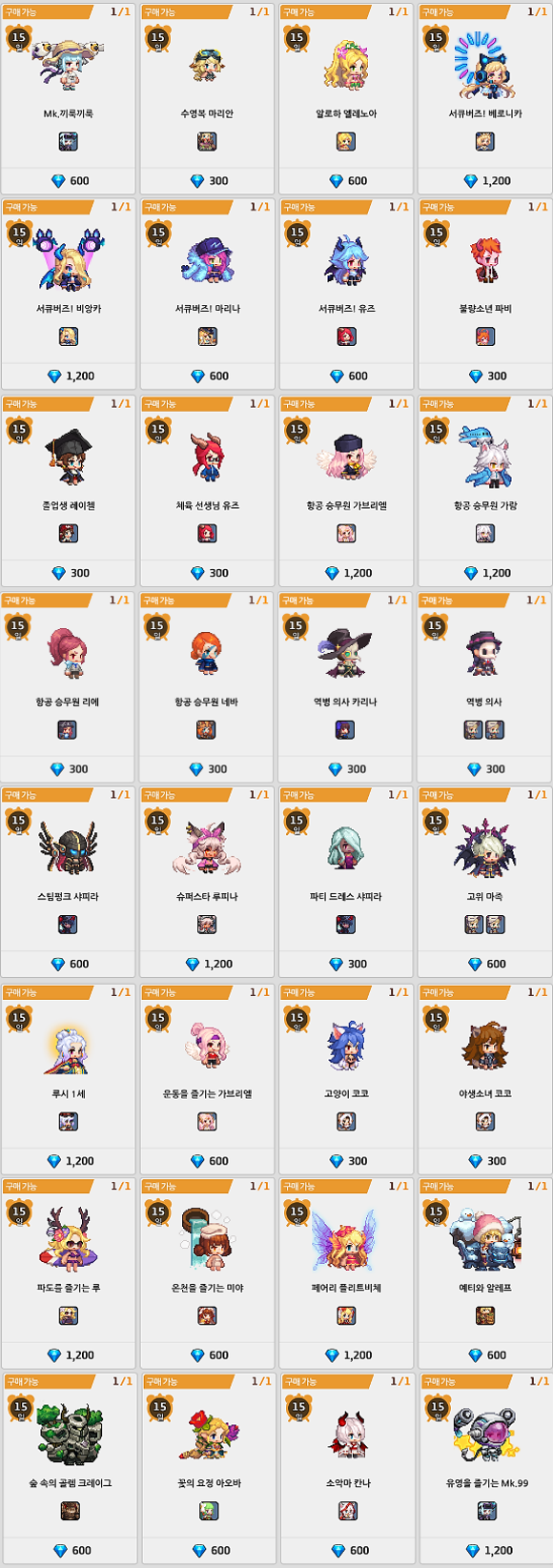Click the 600 gem price of 예티와 알레프
Screen dimensions: 553x1568
(x=486, y=1354)
